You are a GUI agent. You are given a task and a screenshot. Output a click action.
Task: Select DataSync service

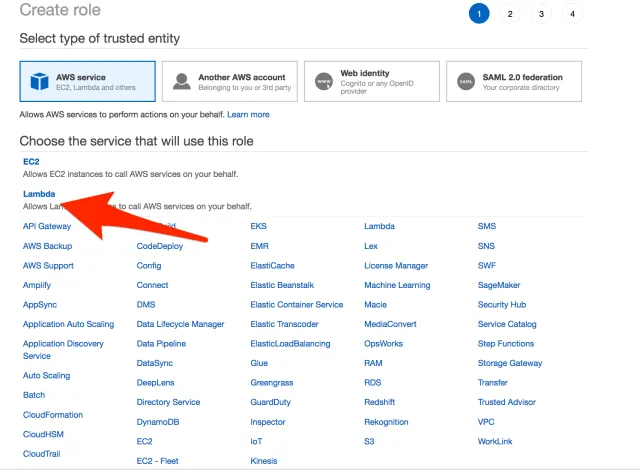click(155, 363)
